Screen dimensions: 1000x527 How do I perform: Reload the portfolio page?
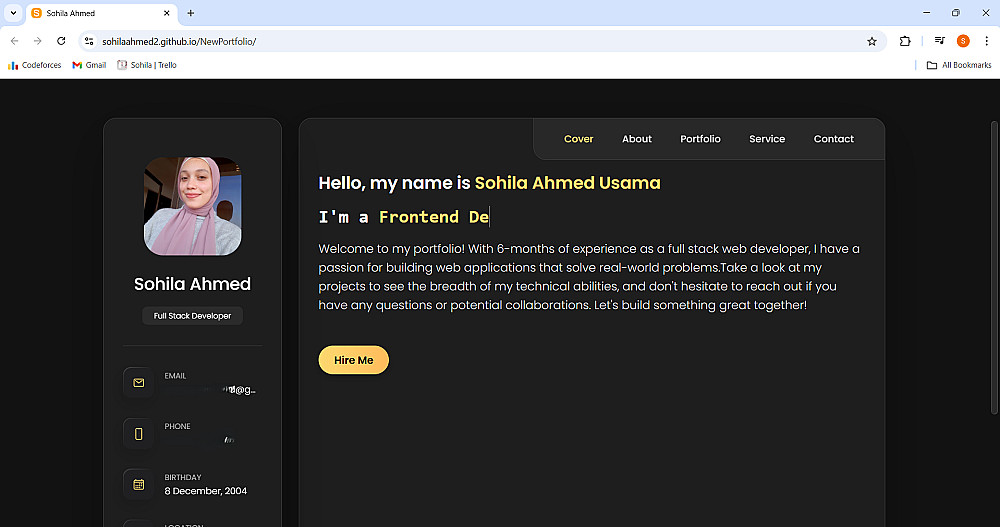coord(61,41)
